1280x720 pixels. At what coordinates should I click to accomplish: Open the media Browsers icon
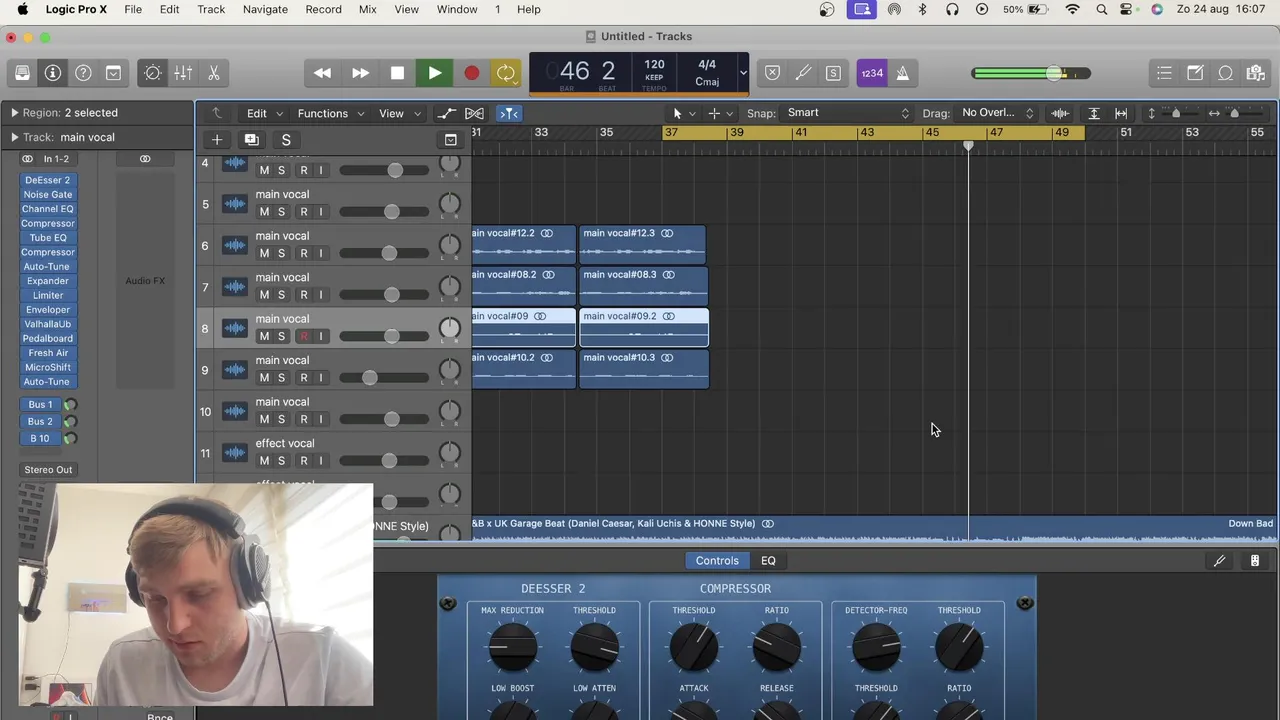point(1256,73)
